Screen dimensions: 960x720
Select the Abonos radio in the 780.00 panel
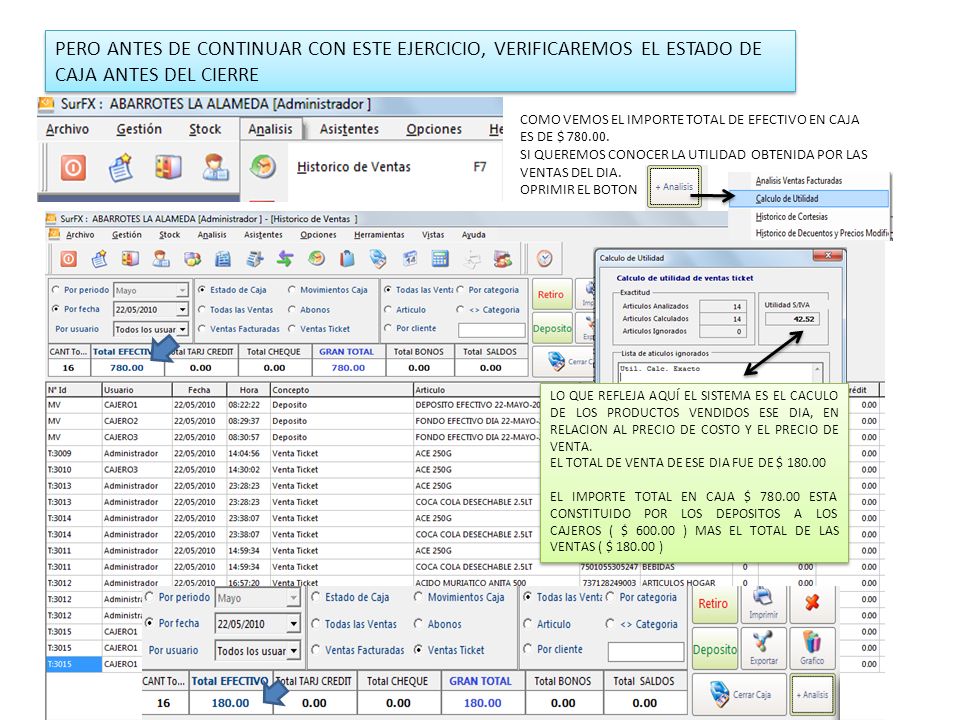click(291, 310)
